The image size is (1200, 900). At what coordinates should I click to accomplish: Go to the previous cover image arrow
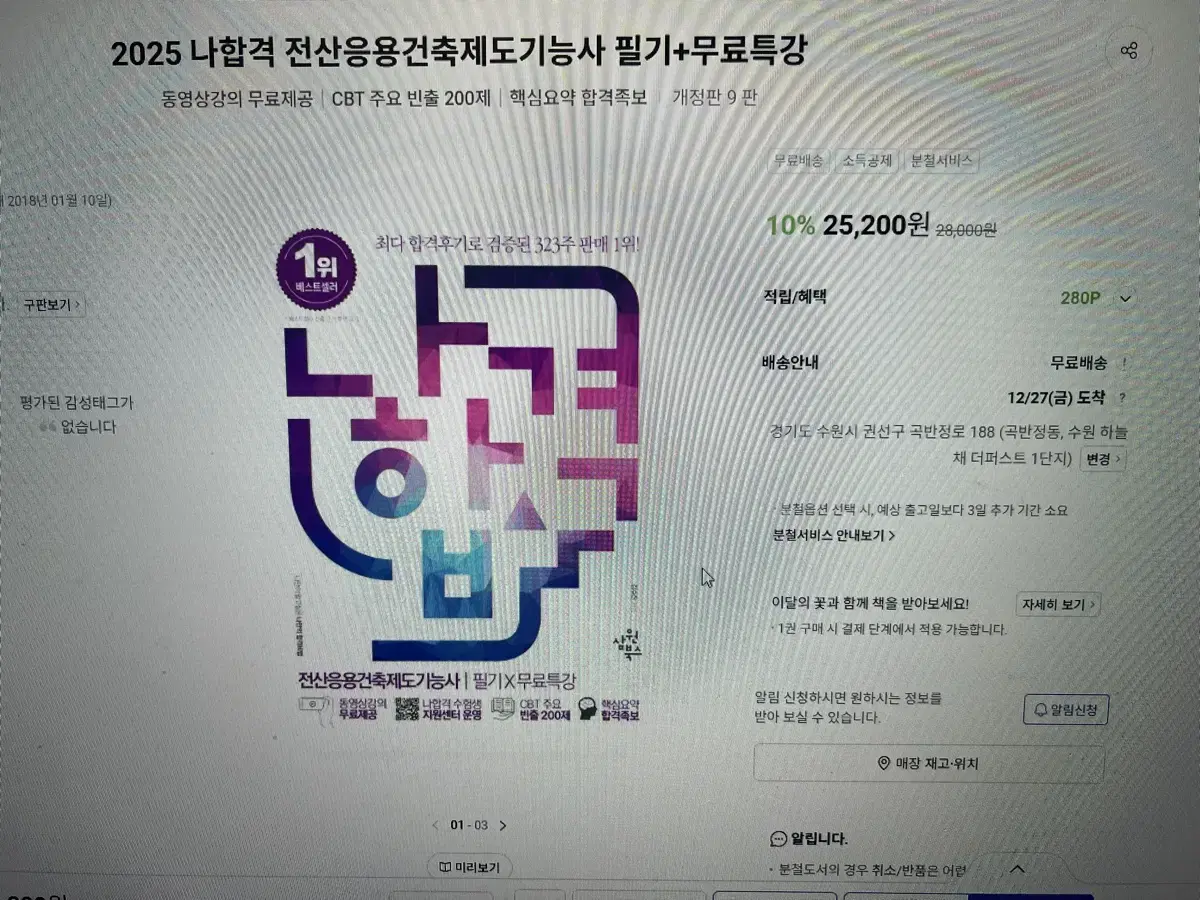(x=435, y=826)
